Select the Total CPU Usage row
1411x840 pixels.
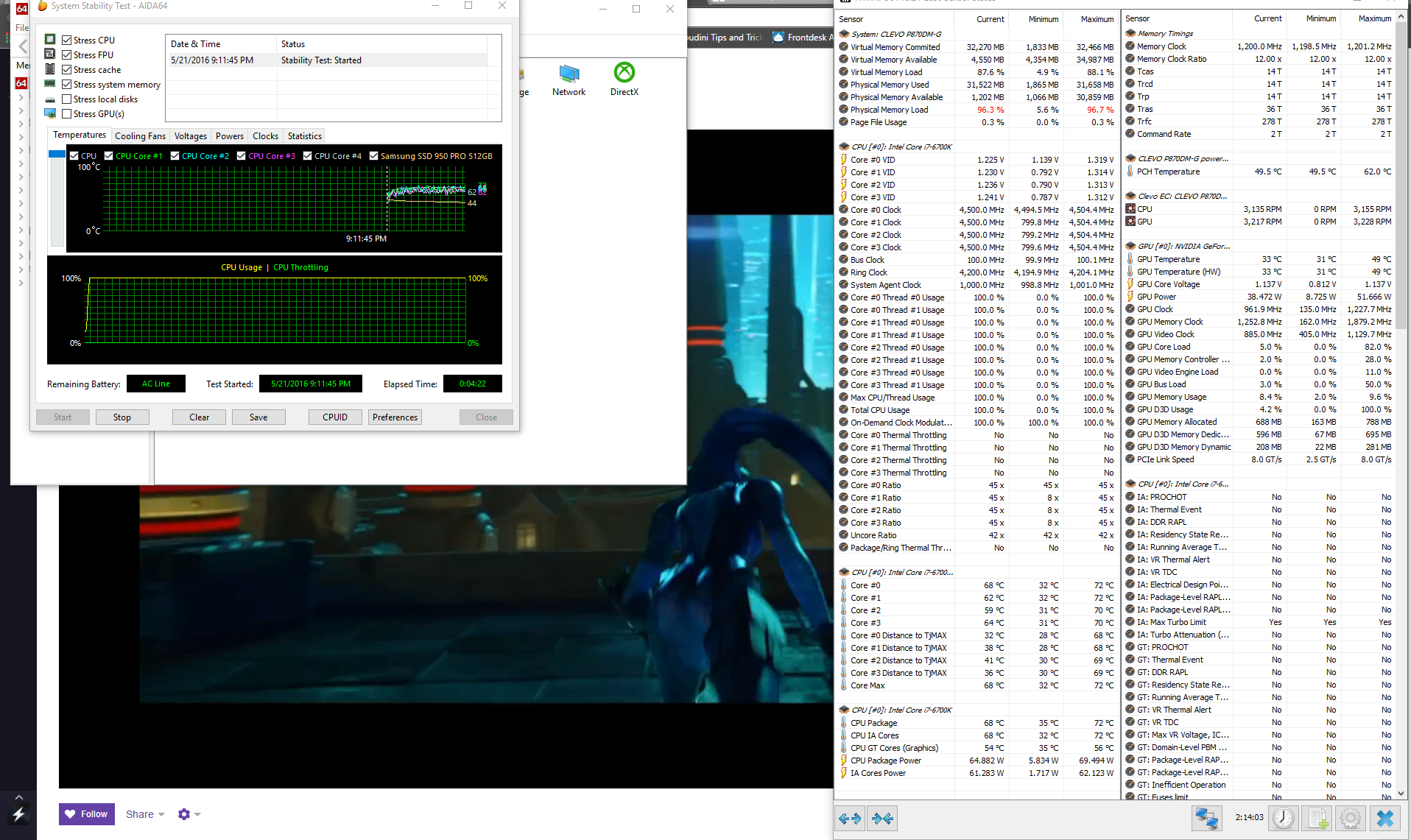[977, 410]
